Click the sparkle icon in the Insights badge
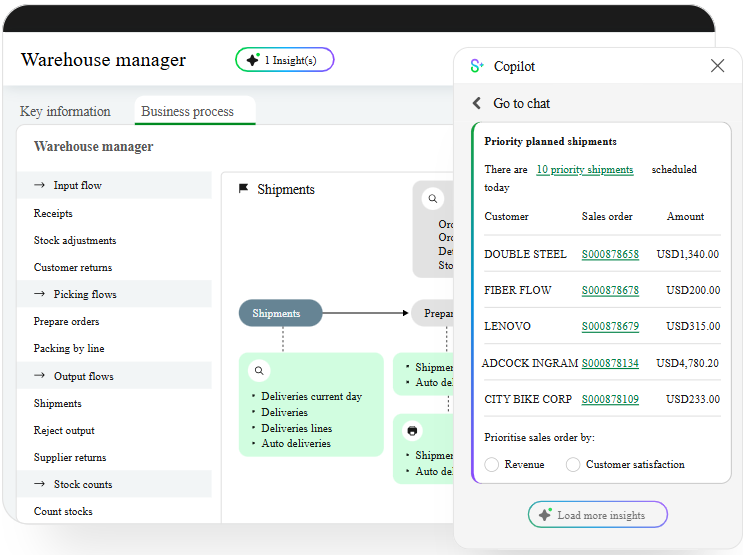Viewport: 751px width, 555px height. tap(253, 60)
